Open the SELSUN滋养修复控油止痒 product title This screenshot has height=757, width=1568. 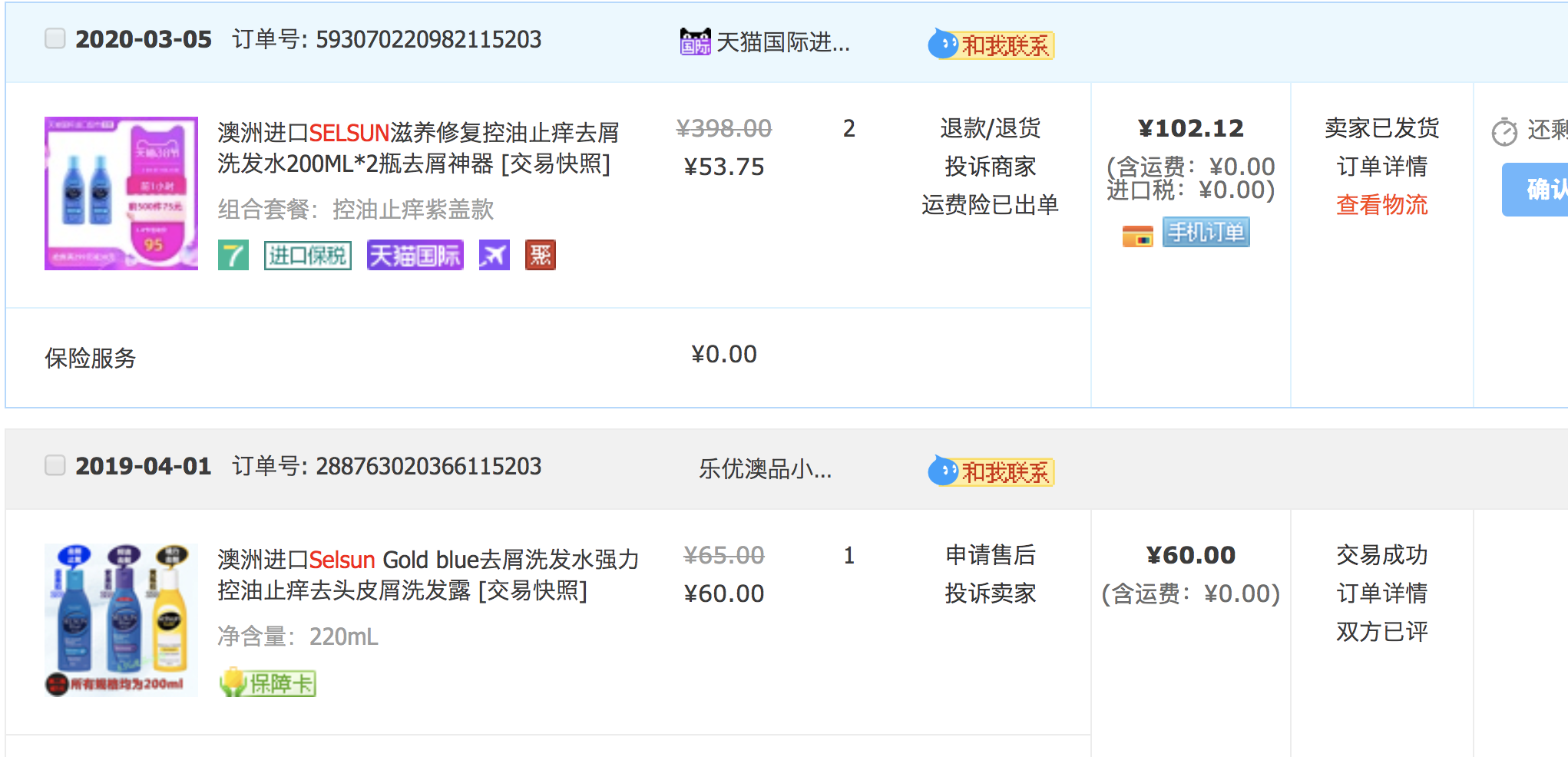point(418,147)
